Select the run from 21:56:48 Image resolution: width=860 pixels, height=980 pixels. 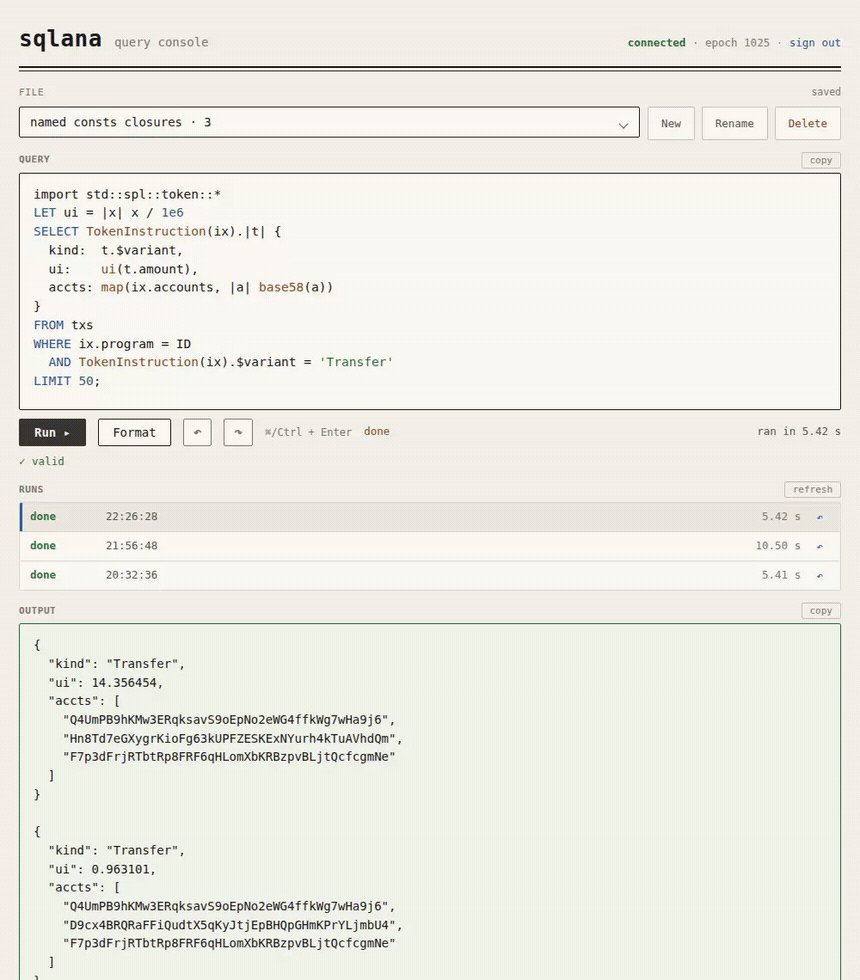(x=429, y=546)
